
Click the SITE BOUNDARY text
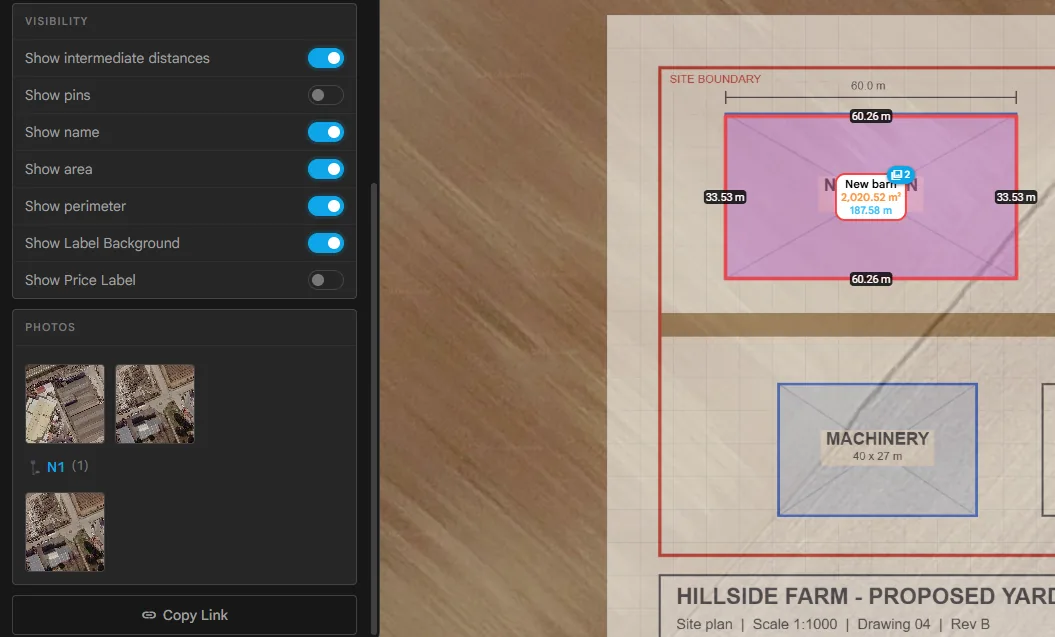pyautogui.click(x=715, y=79)
